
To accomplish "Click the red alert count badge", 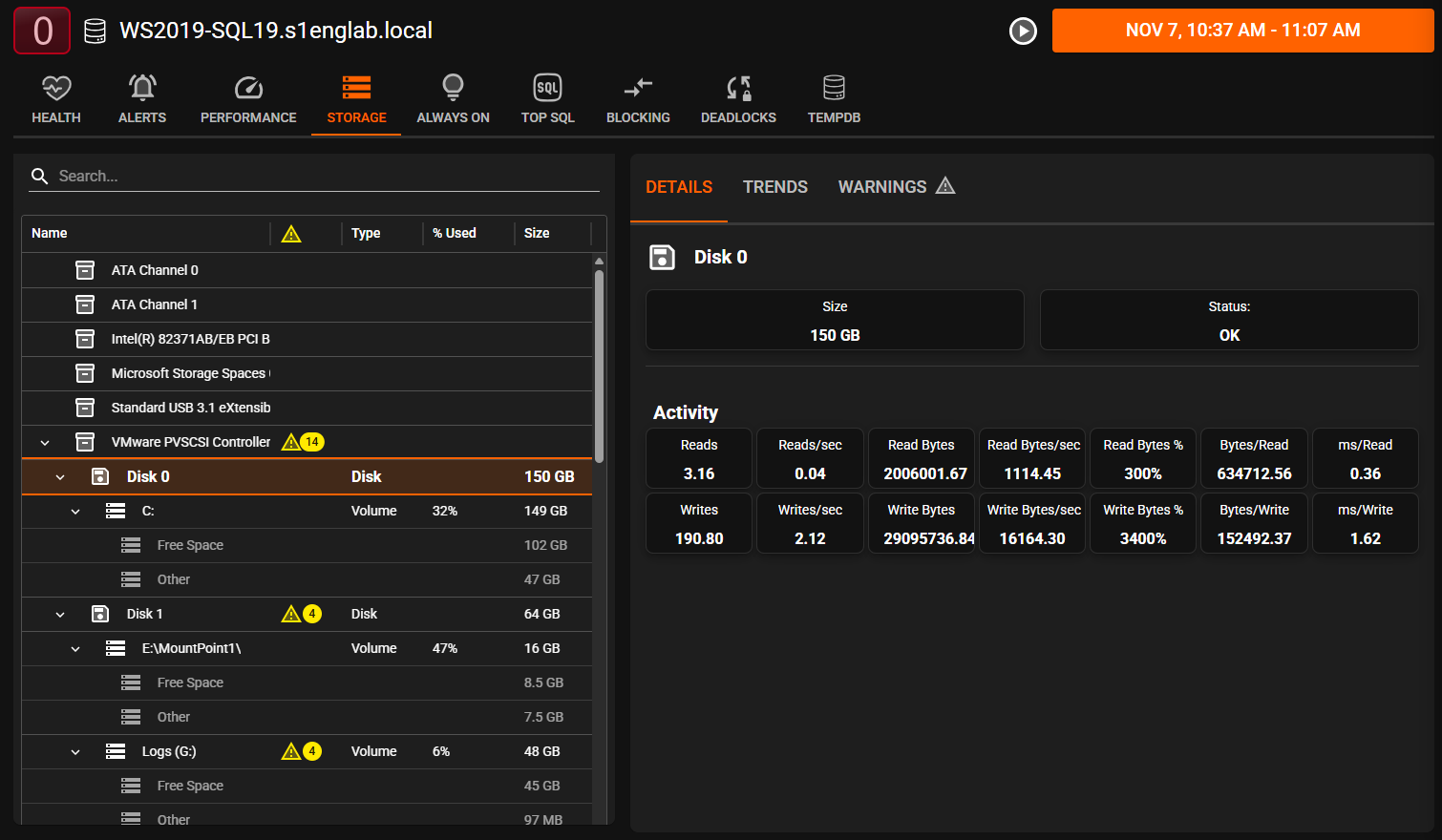I will pos(42,31).
